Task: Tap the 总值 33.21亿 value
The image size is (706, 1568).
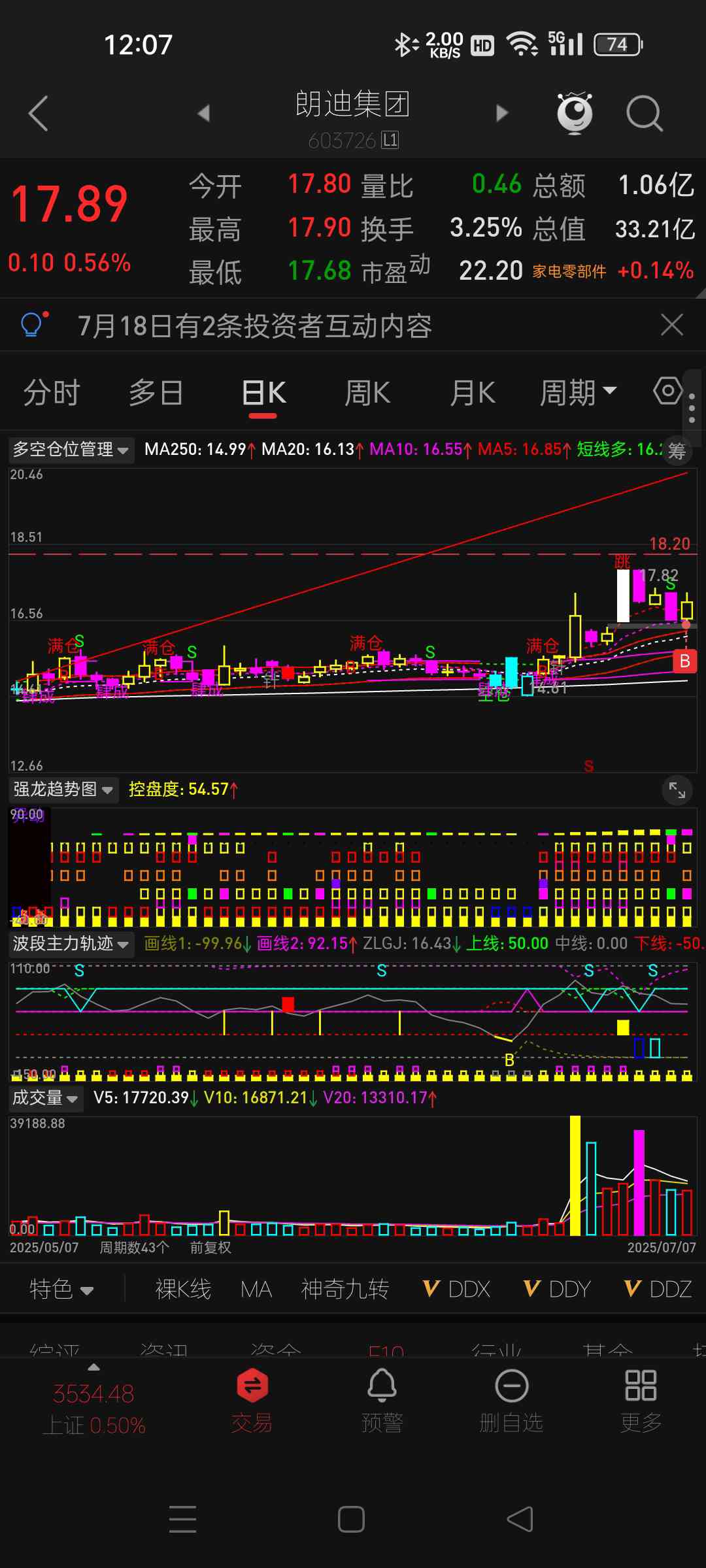Action: point(655,229)
